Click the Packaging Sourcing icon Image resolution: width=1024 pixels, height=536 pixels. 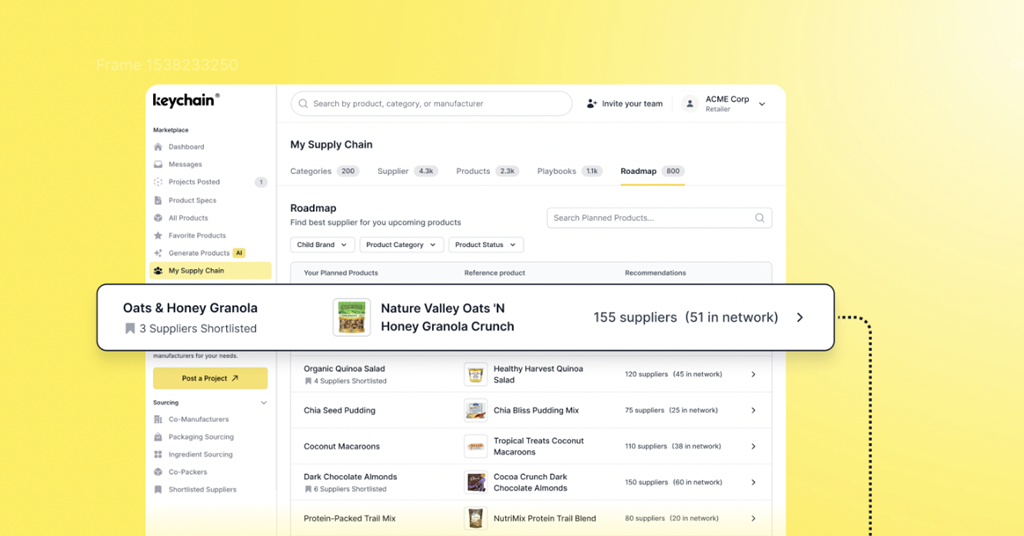(x=158, y=437)
